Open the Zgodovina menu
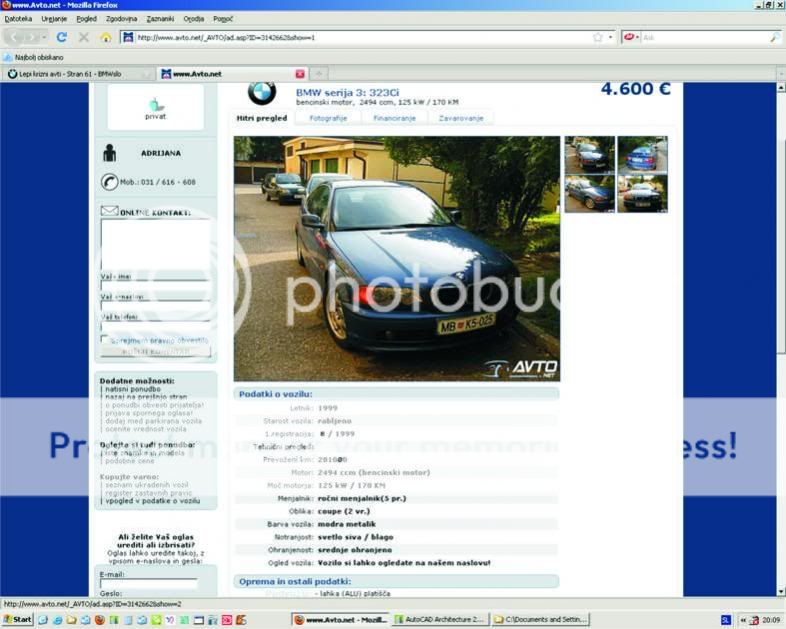 [121, 19]
